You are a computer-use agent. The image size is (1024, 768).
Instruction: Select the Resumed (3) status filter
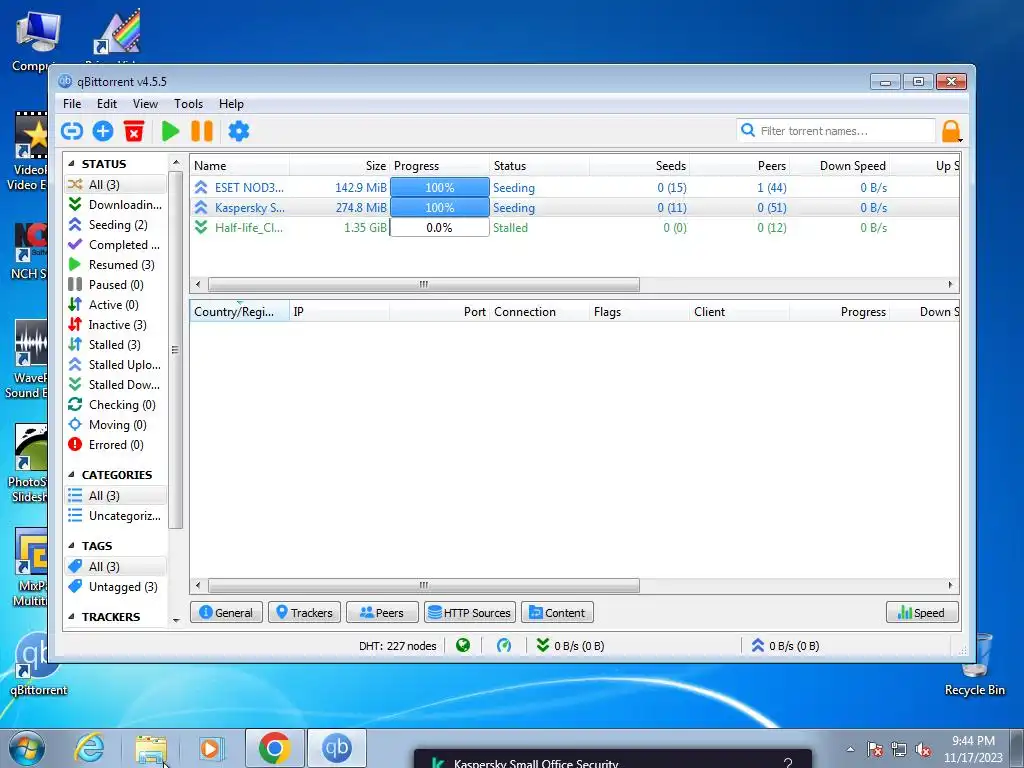pos(116,264)
